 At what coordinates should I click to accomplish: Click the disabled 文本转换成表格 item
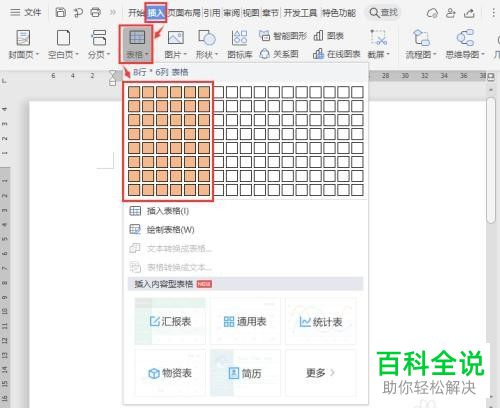tap(170, 248)
